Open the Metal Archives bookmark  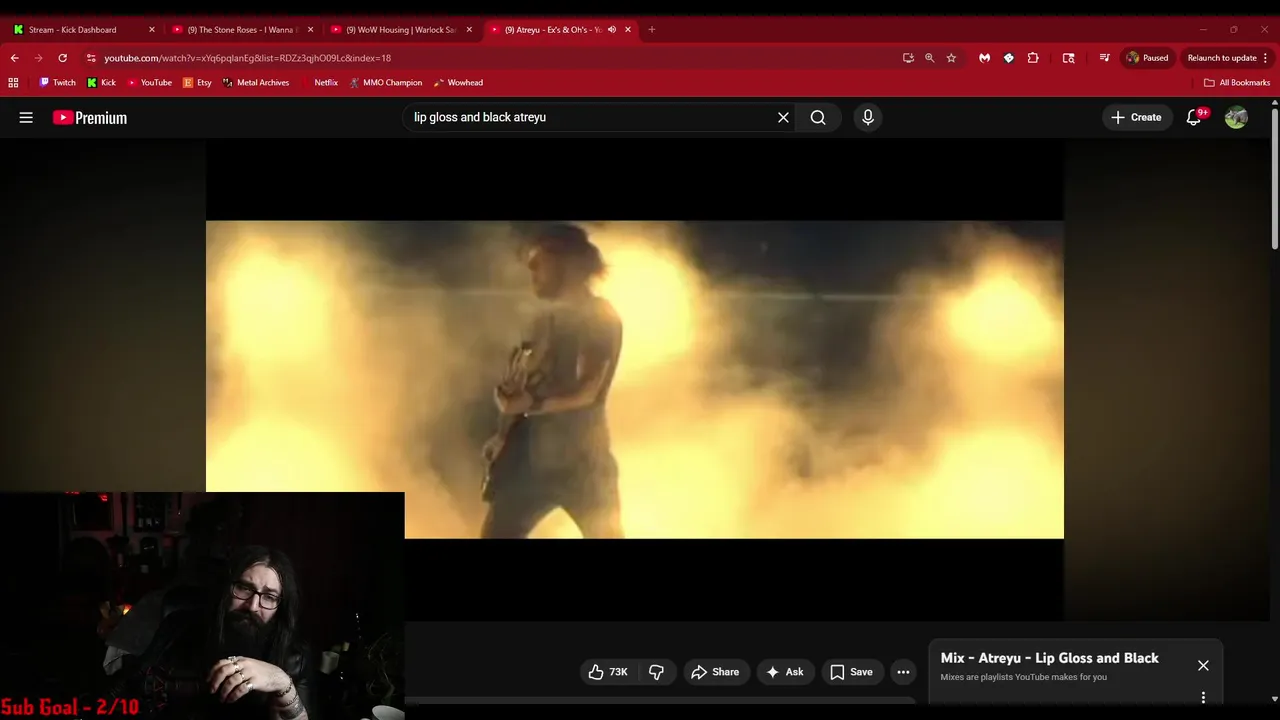[x=256, y=83]
